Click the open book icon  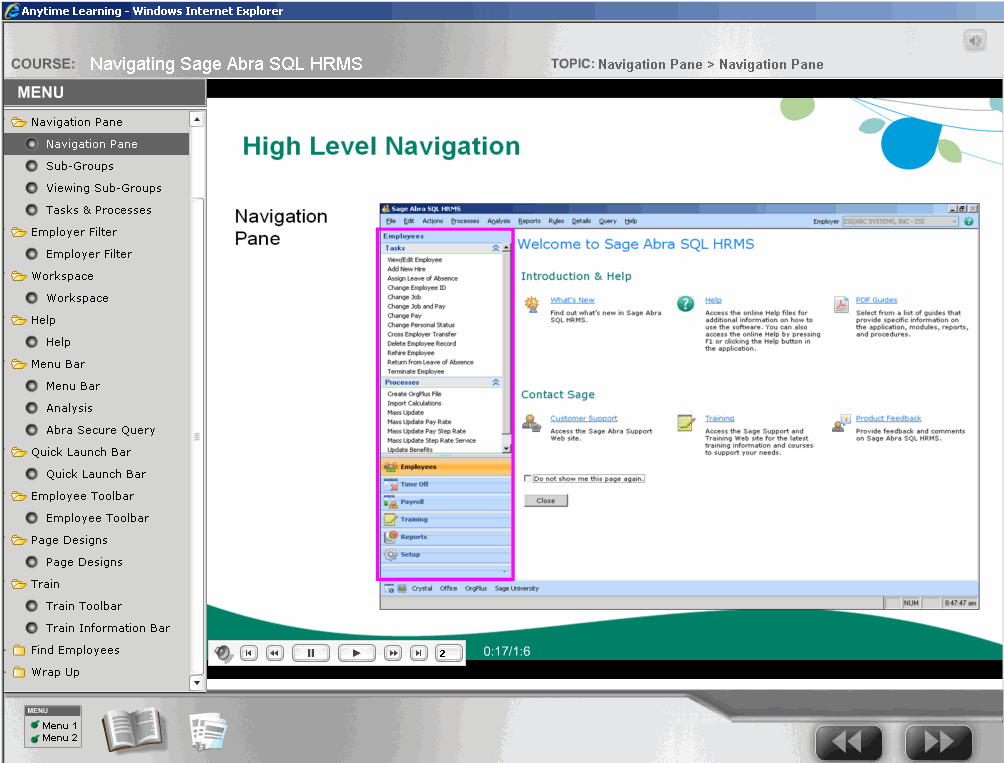click(132, 730)
